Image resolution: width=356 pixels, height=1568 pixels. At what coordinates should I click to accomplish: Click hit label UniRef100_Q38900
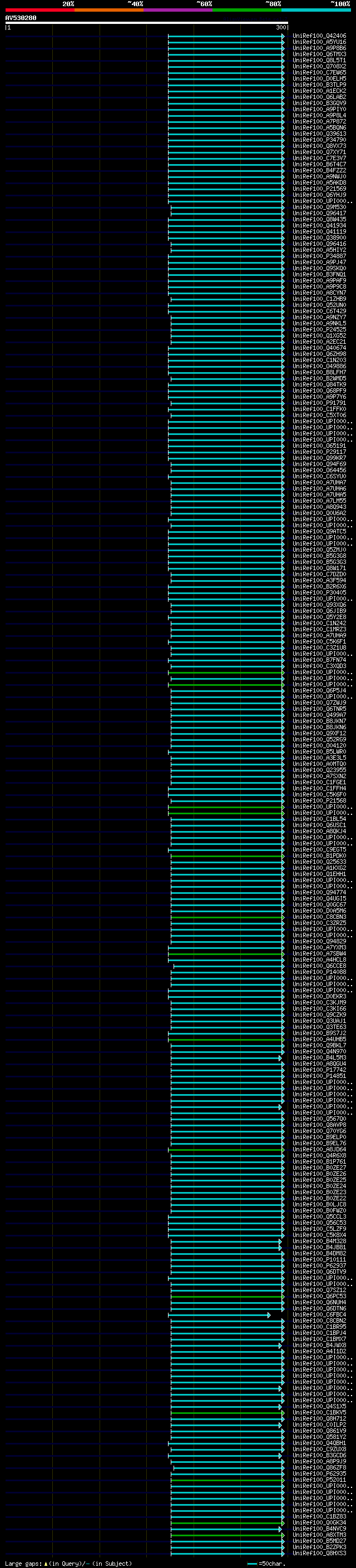coord(319,238)
